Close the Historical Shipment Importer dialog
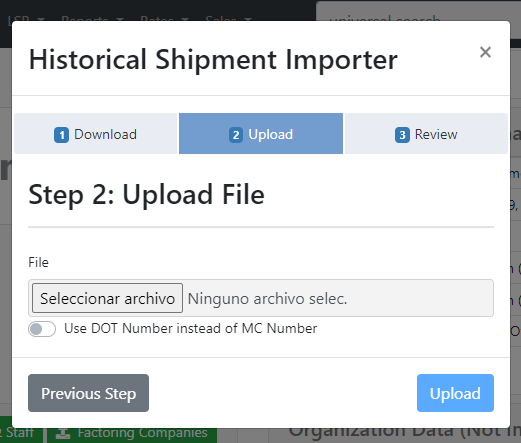 pyautogui.click(x=485, y=52)
